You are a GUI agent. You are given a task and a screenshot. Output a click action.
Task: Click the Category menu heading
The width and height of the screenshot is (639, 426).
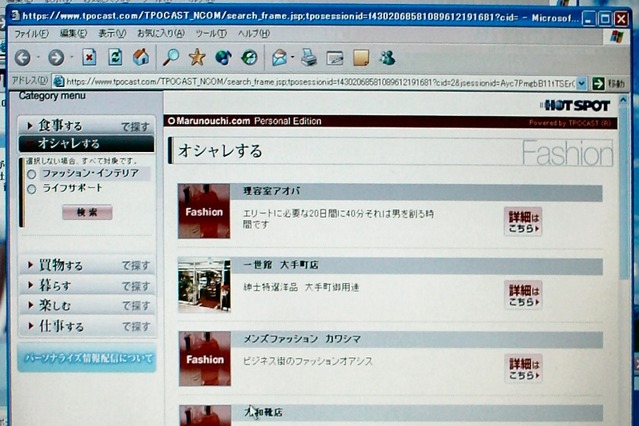pos(52,96)
